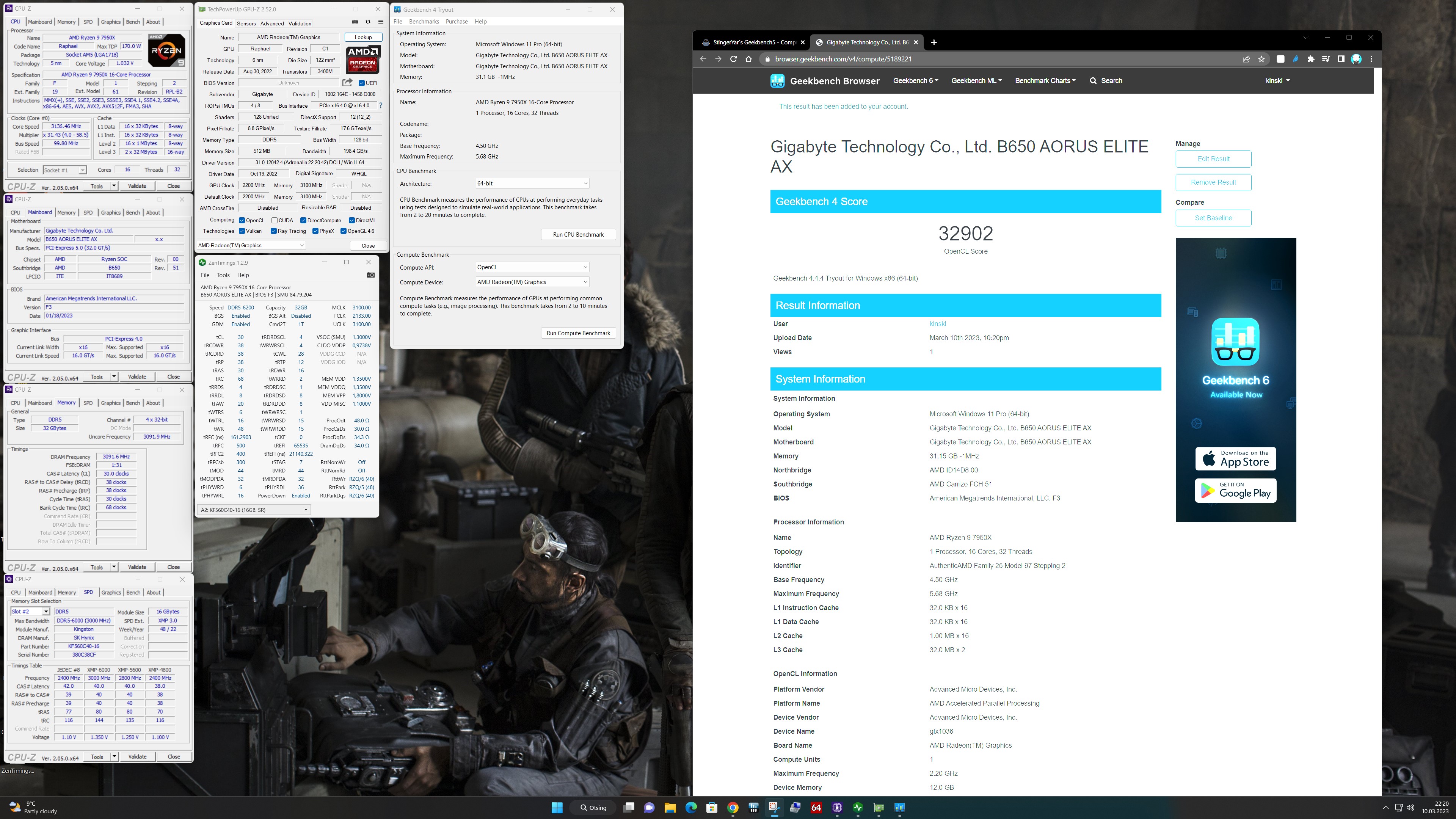Click Remove Result button on Geekbench page
The image size is (1456, 819).
click(1213, 182)
